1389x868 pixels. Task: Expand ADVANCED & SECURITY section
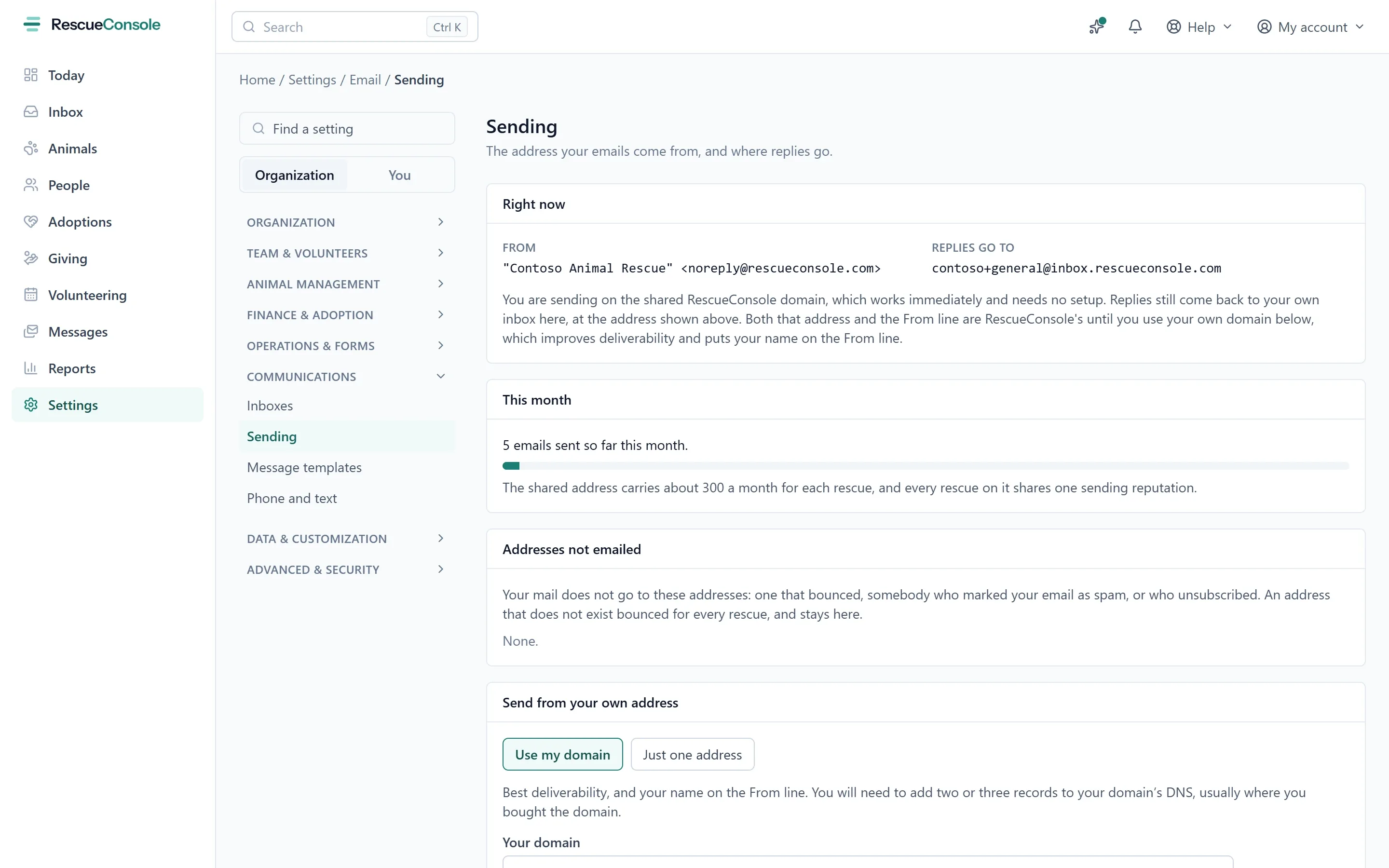coord(347,570)
